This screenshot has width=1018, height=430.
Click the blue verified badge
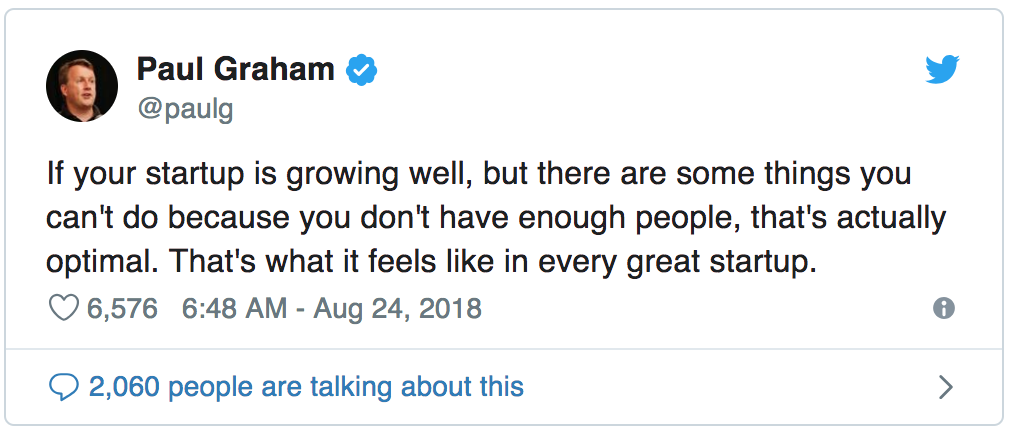click(x=362, y=70)
